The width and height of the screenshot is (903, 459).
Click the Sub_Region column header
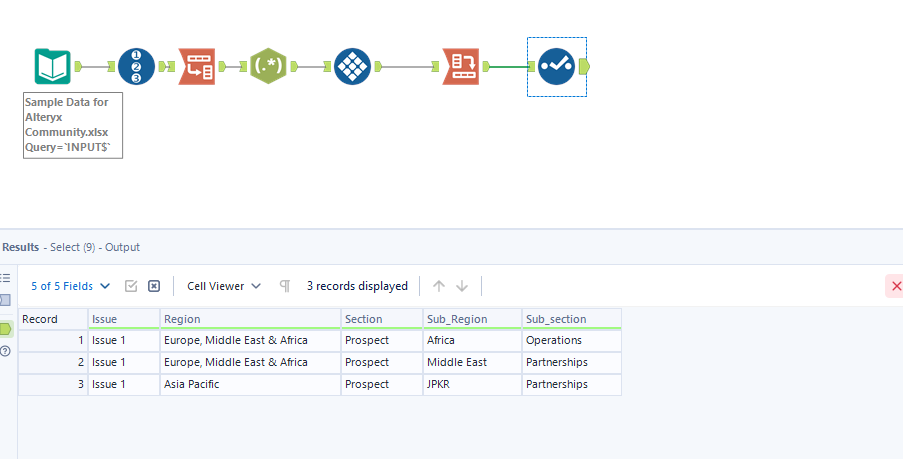tap(472, 319)
